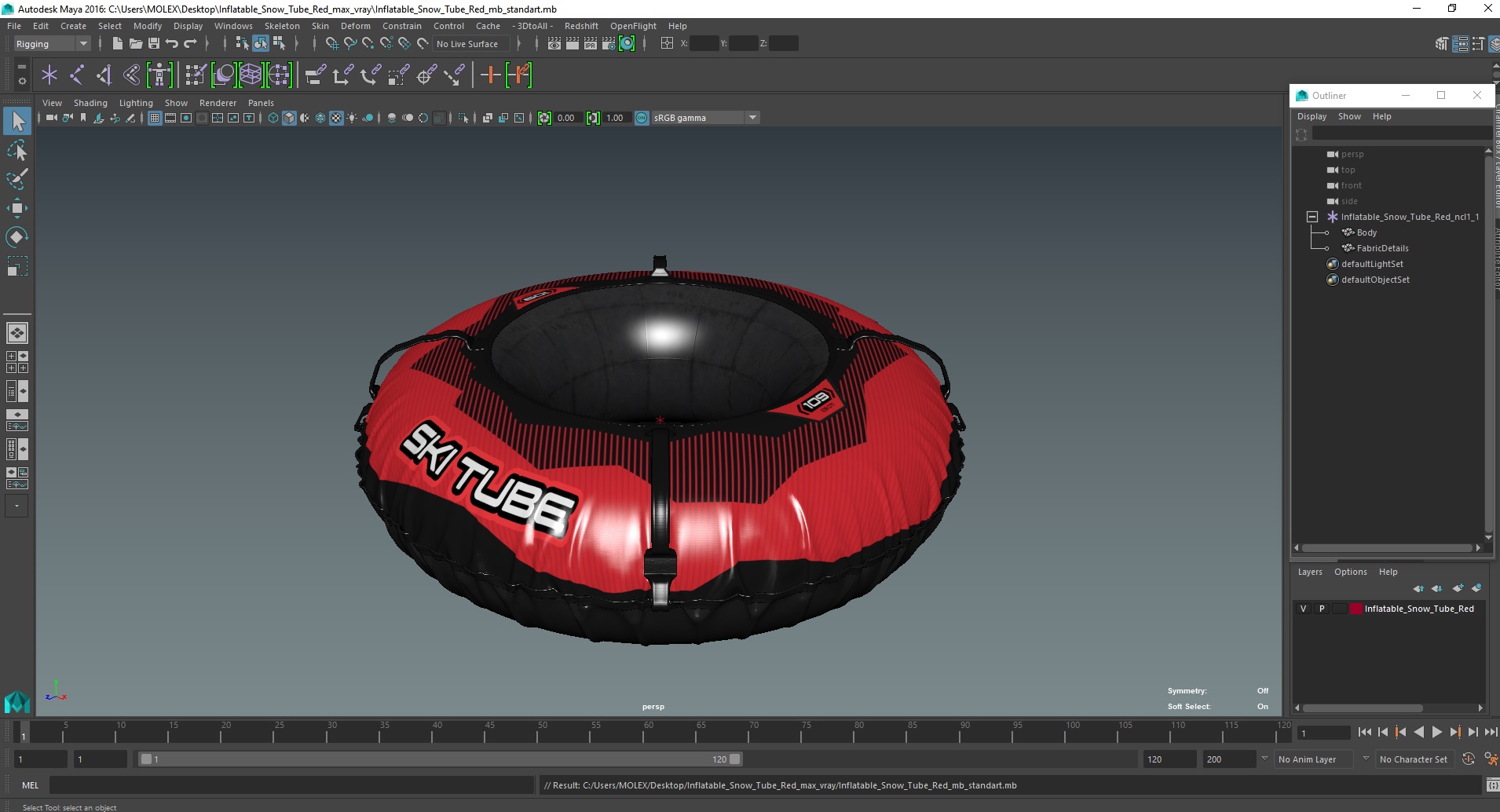Open the viewport Renderer menu
Image resolution: width=1500 pixels, height=812 pixels.
218,103
